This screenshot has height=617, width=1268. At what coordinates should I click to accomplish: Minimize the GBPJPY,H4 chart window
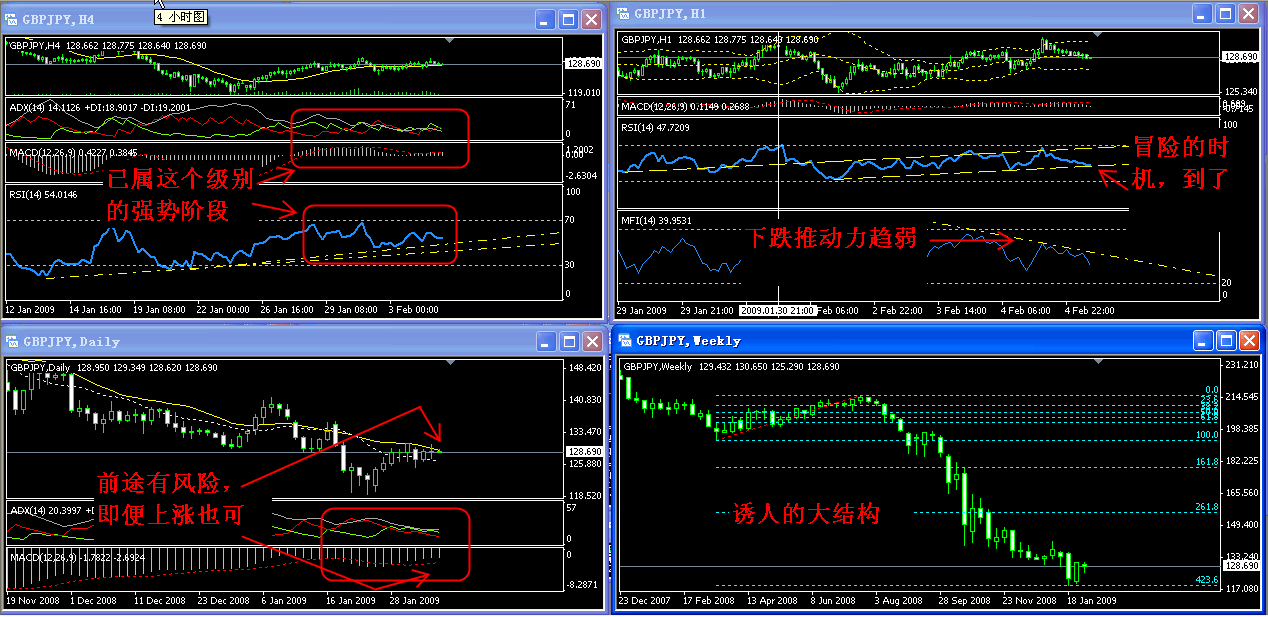click(545, 18)
